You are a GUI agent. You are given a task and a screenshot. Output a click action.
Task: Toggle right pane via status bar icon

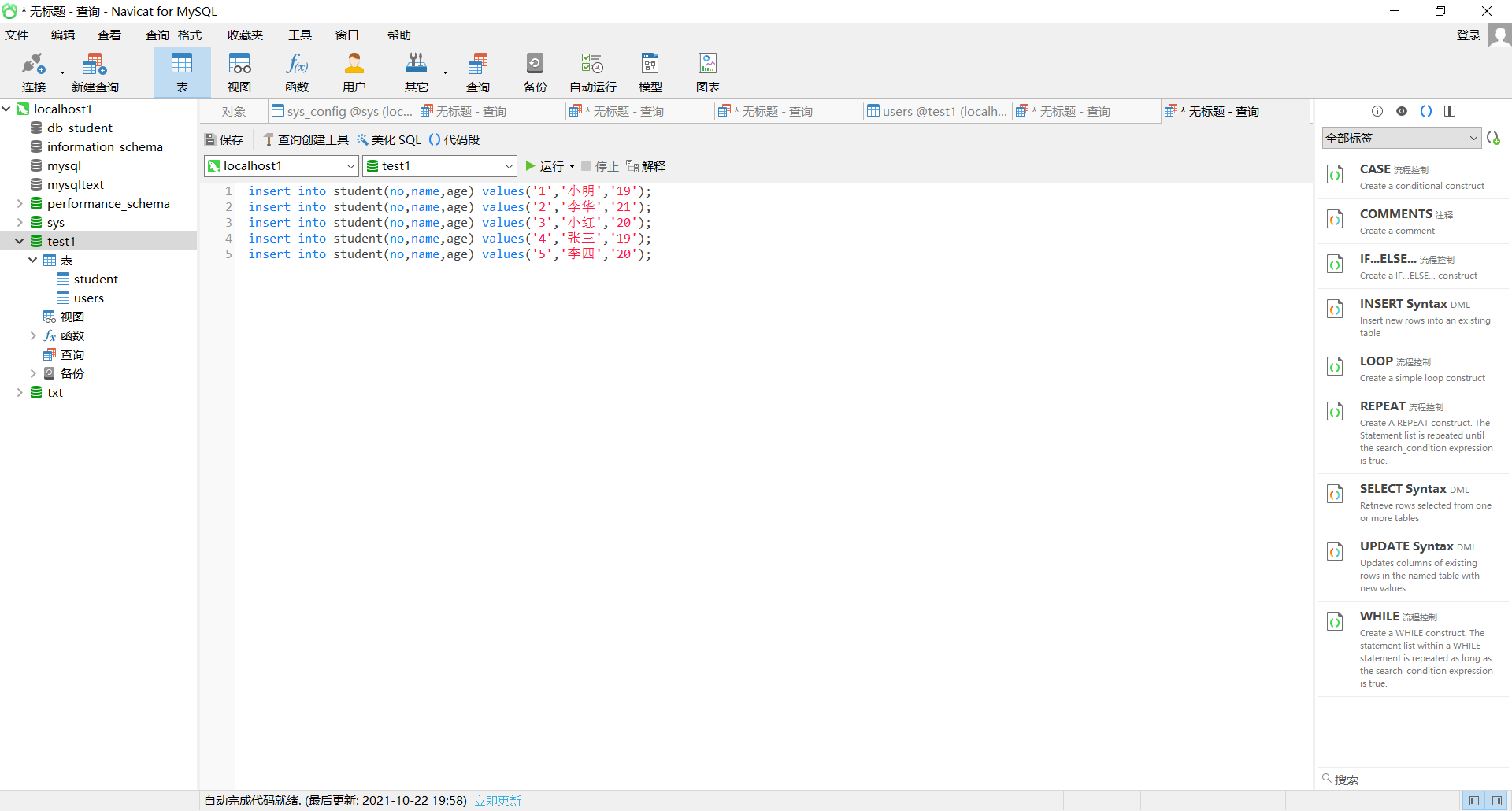point(1497,801)
